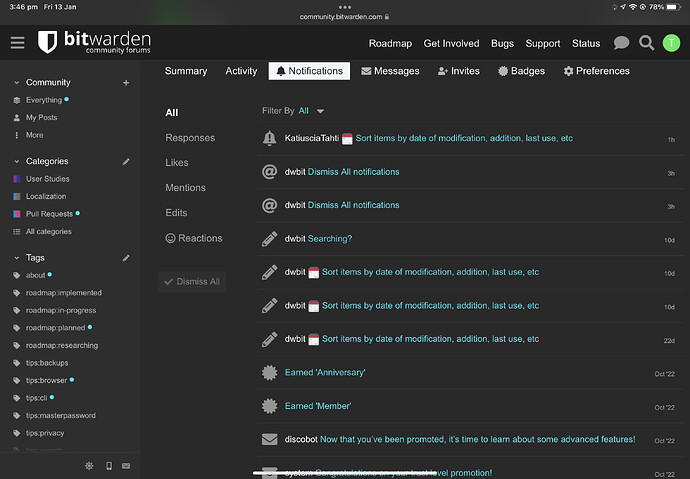Show Responses notifications
This screenshot has width=690, height=479.
[x=190, y=138]
